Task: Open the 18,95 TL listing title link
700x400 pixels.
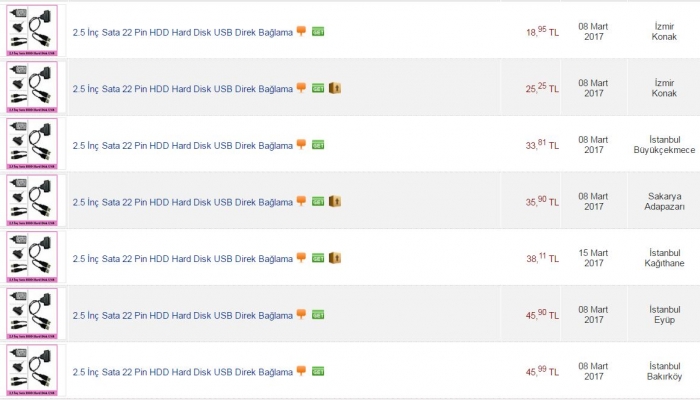Action: point(182,32)
